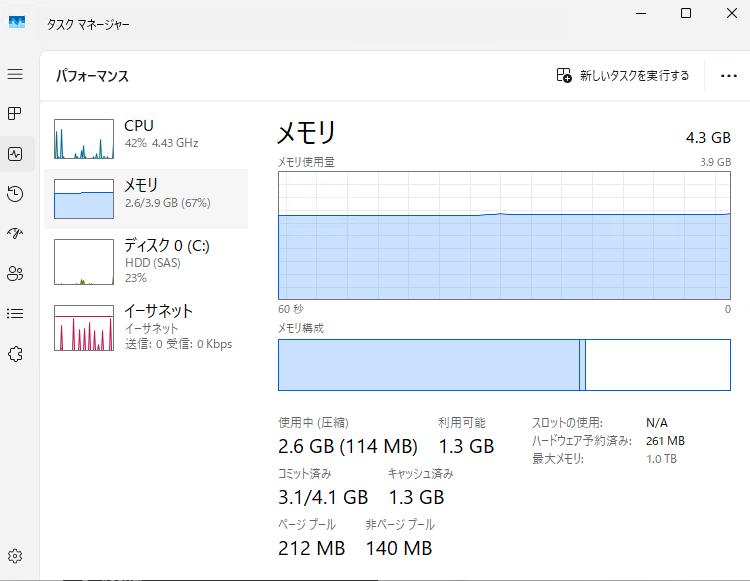Go to the Processes page icon
This screenshot has height=581, width=750.
point(15,114)
